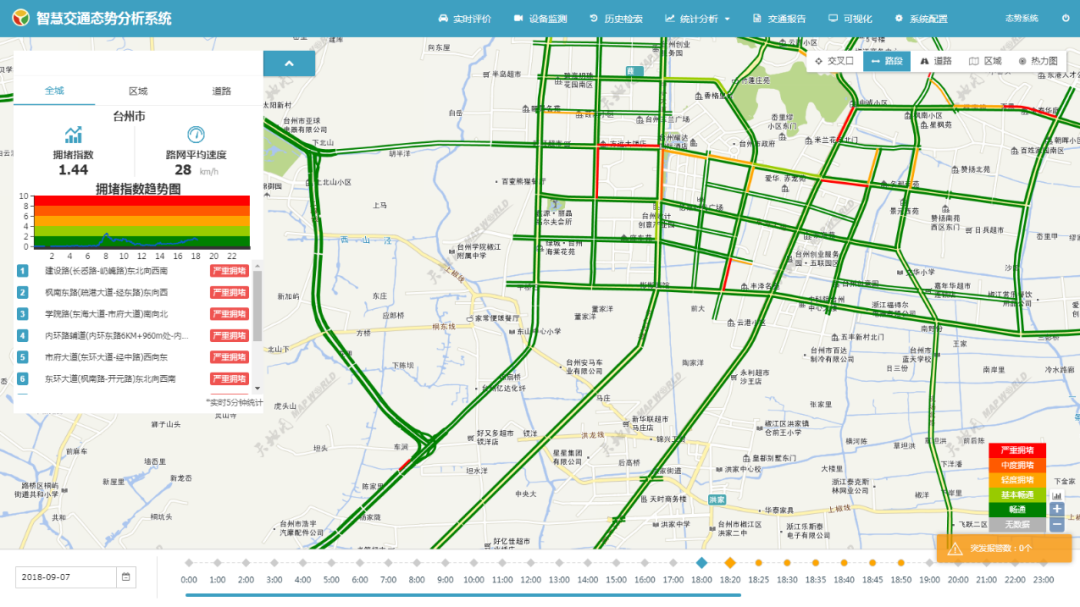1080x607 pixels.
Task: Click the rank 2 badge for 枫南东路
Action: [23, 292]
